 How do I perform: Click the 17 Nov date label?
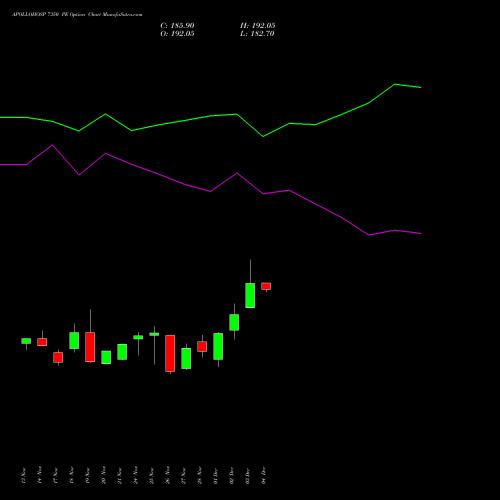click(56, 475)
